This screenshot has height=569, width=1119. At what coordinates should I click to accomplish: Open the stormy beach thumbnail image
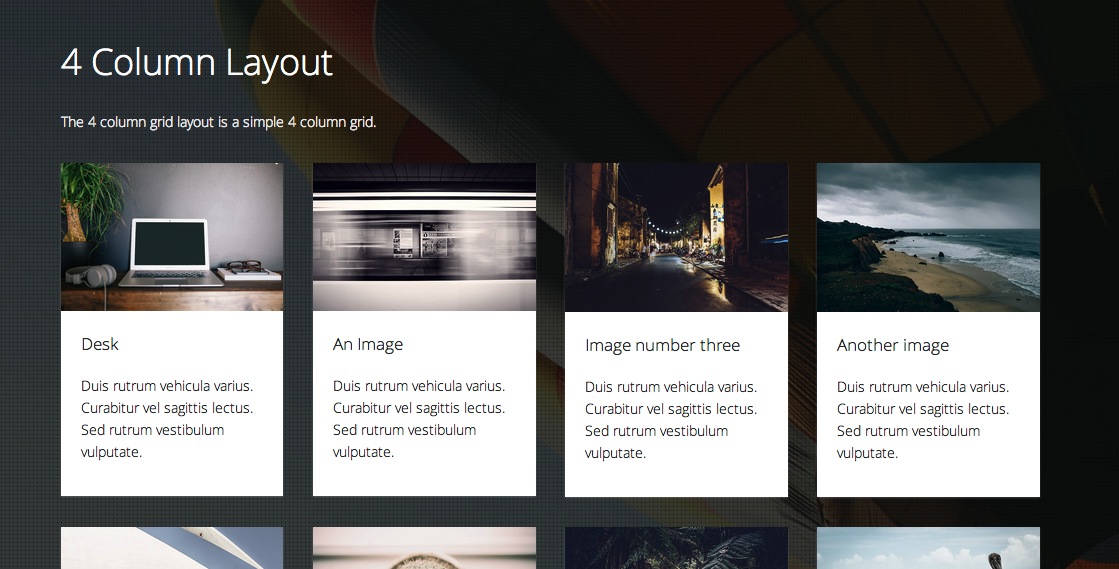[x=928, y=238]
